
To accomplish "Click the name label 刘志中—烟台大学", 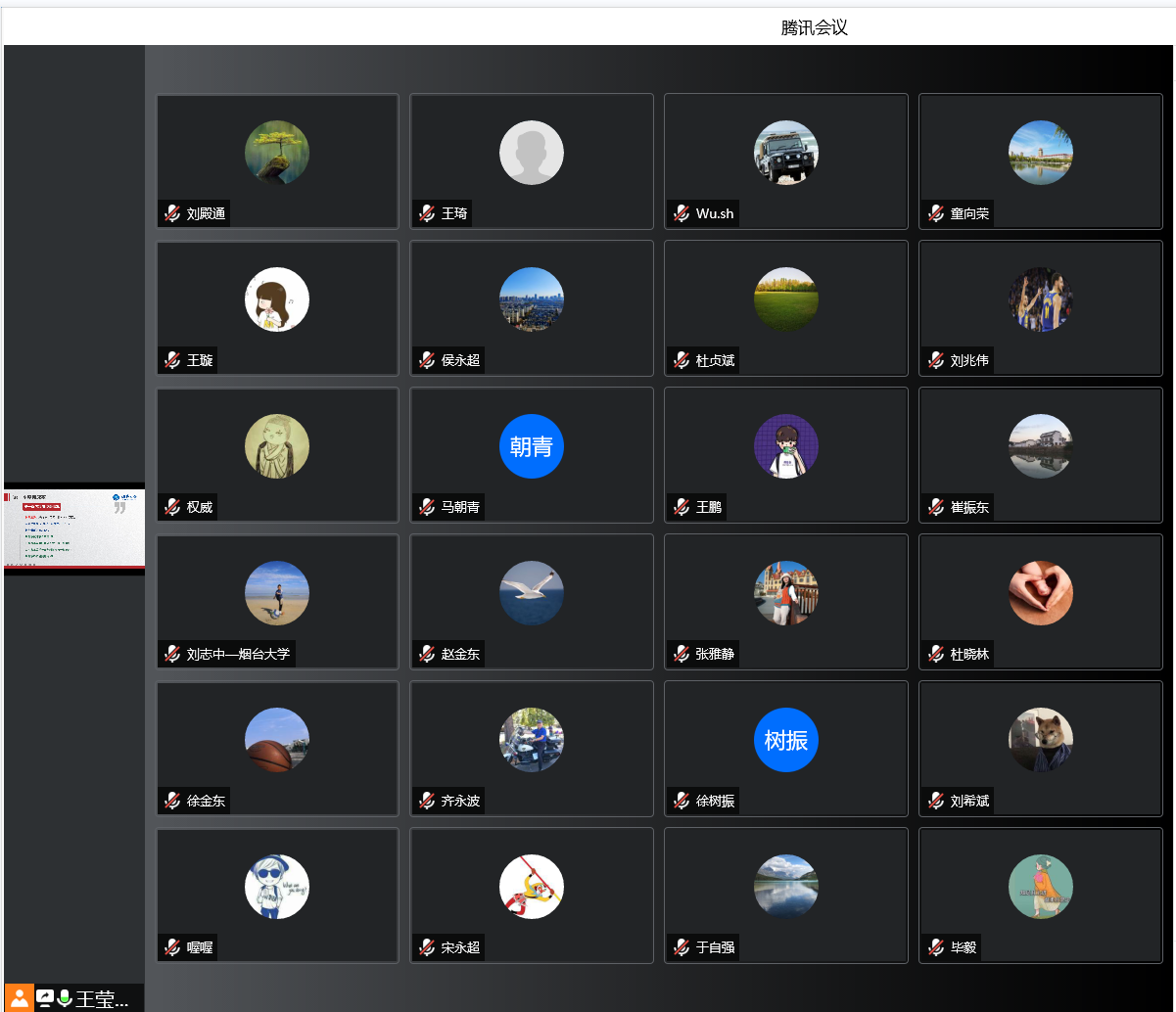I will (238, 654).
